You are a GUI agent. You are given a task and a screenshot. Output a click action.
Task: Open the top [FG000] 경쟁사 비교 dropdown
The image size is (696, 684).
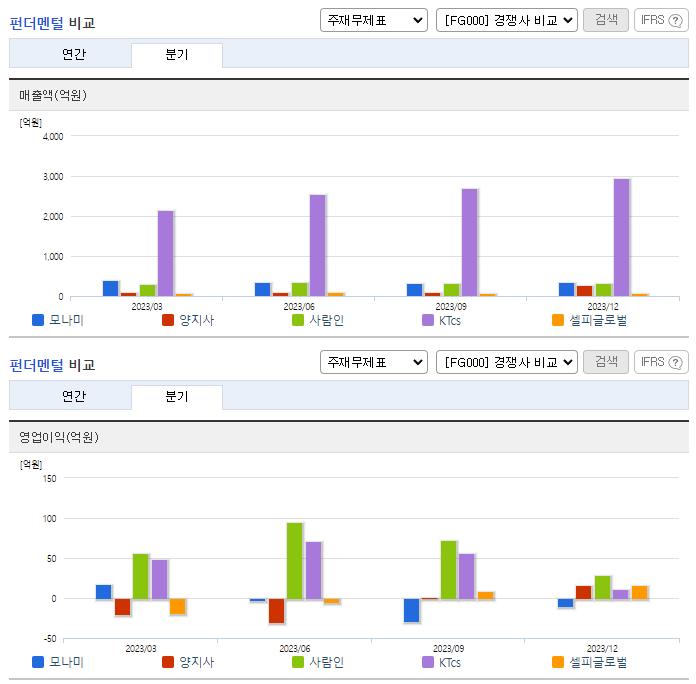(x=506, y=20)
